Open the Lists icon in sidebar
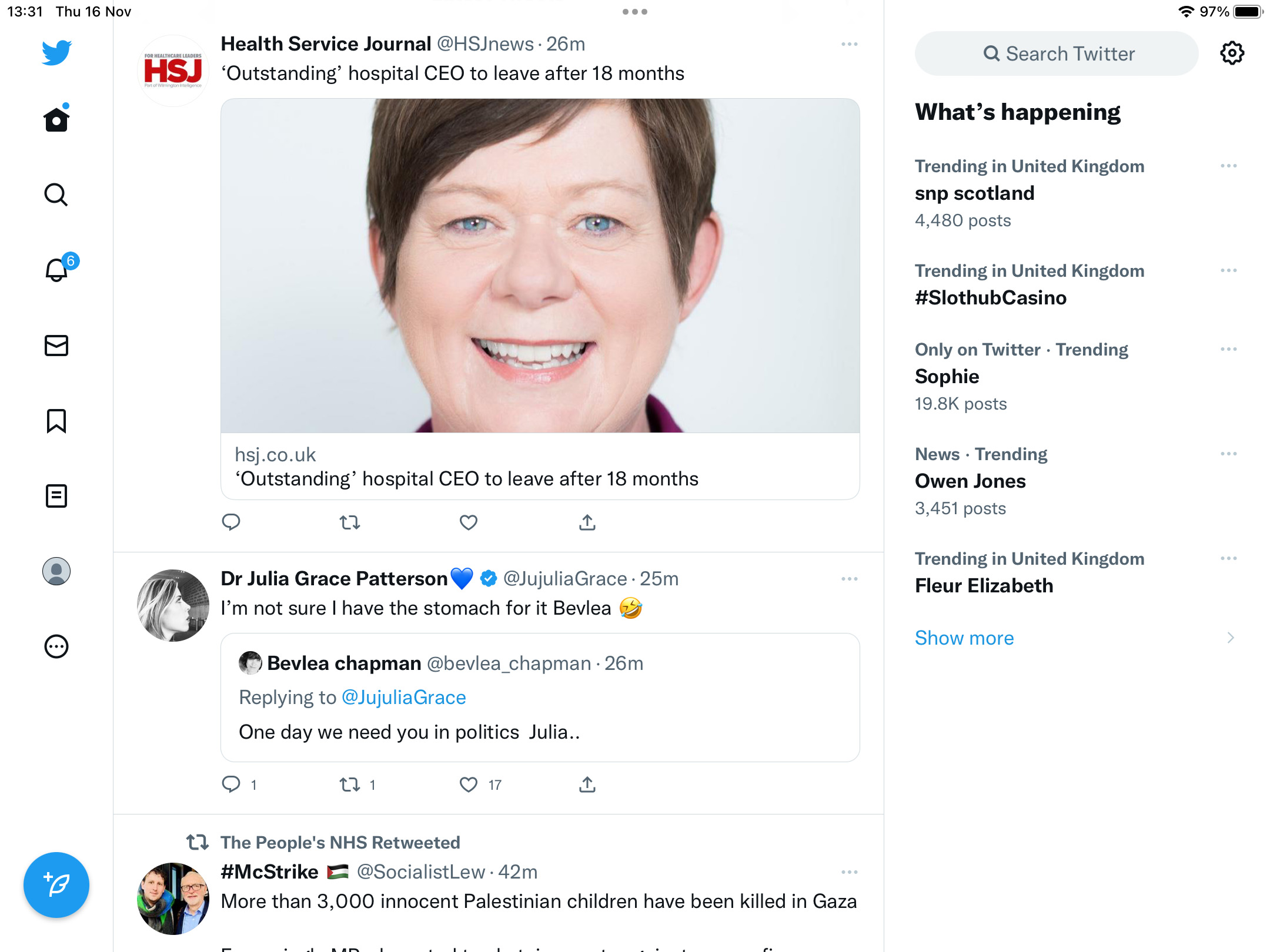The height and width of the screenshot is (952, 1270). click(x=56, y=496)
